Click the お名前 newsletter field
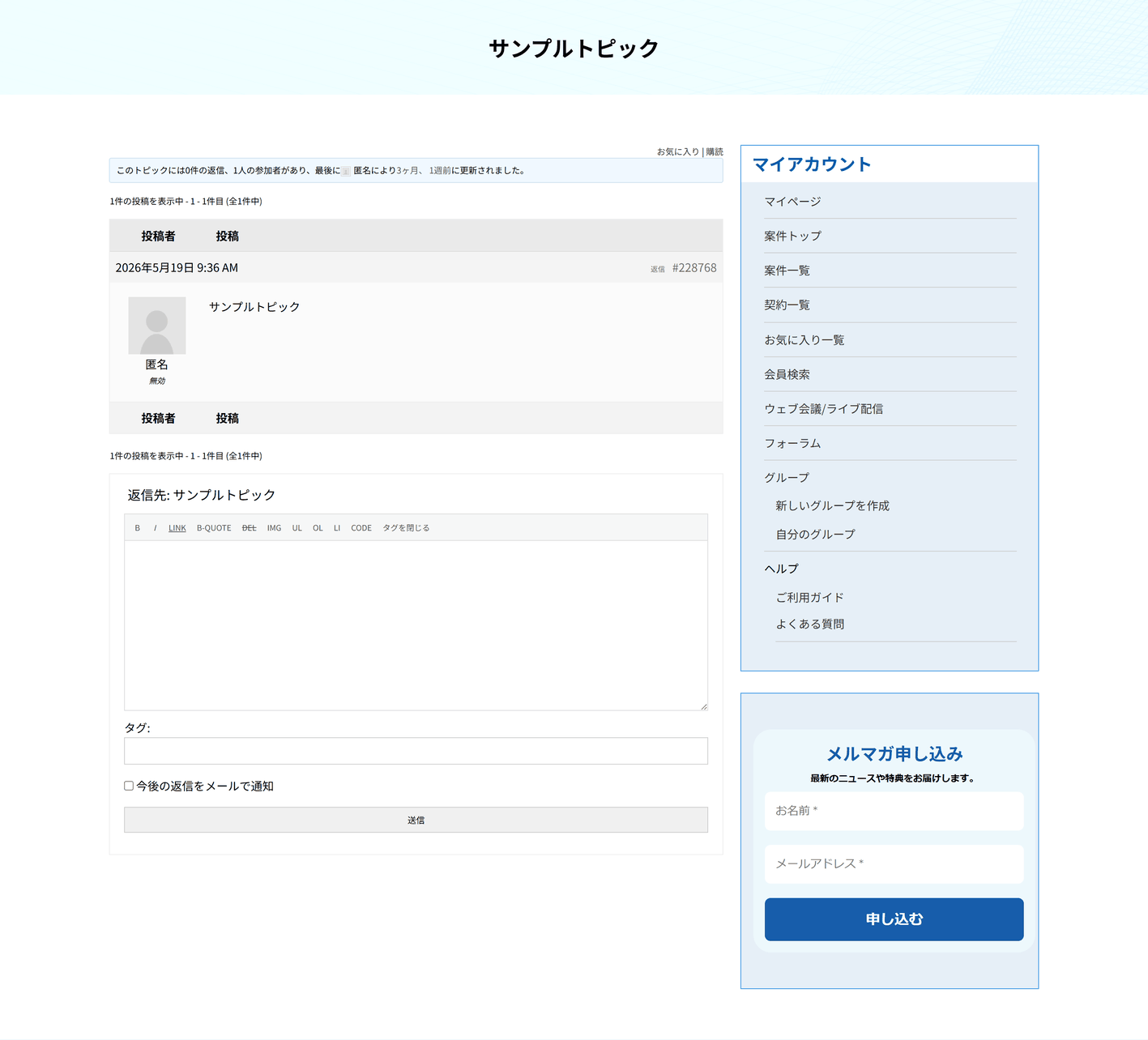 (894, 811)
